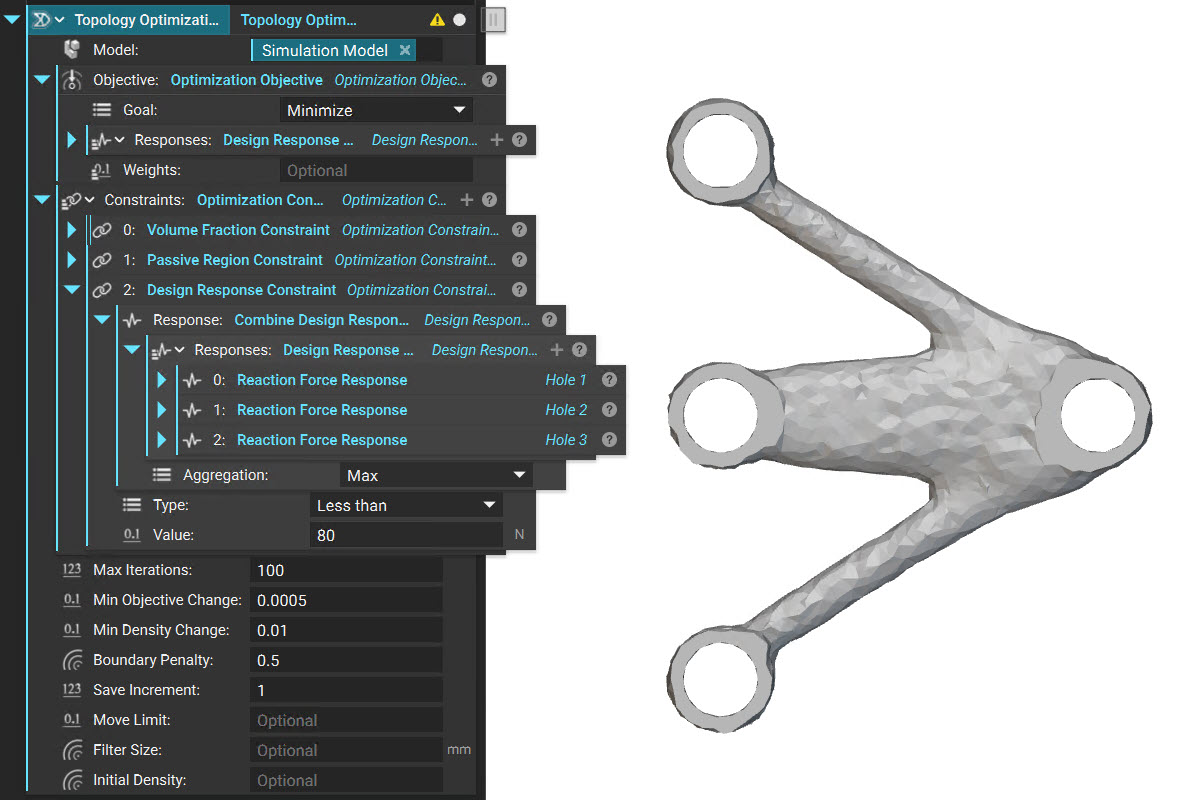
Task: Collapse the Design Response Constraint item
Action: point(72,290)
